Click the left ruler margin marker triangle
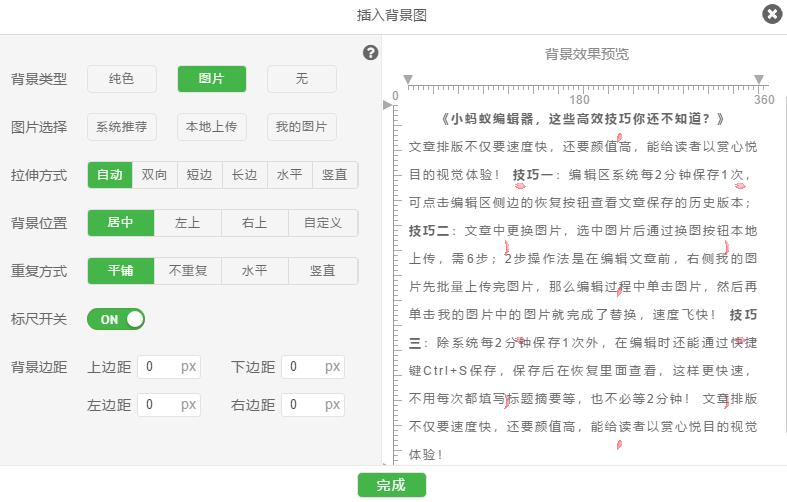Screen dimensions: 787x502 [408, 79]
